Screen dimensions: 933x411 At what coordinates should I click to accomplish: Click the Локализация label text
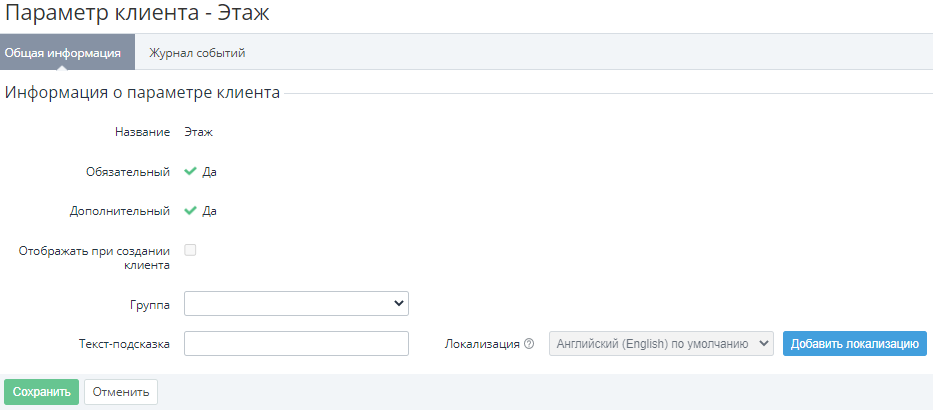(x=483, y=344)
